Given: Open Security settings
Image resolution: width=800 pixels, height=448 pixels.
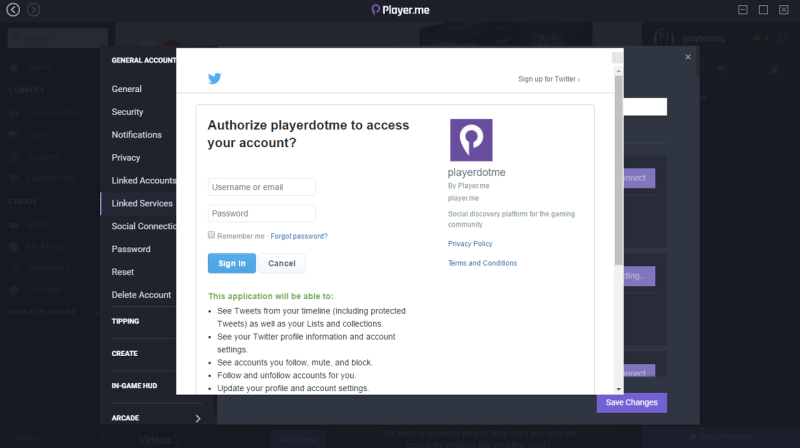Looking at the screenshot, I should 128,112.
